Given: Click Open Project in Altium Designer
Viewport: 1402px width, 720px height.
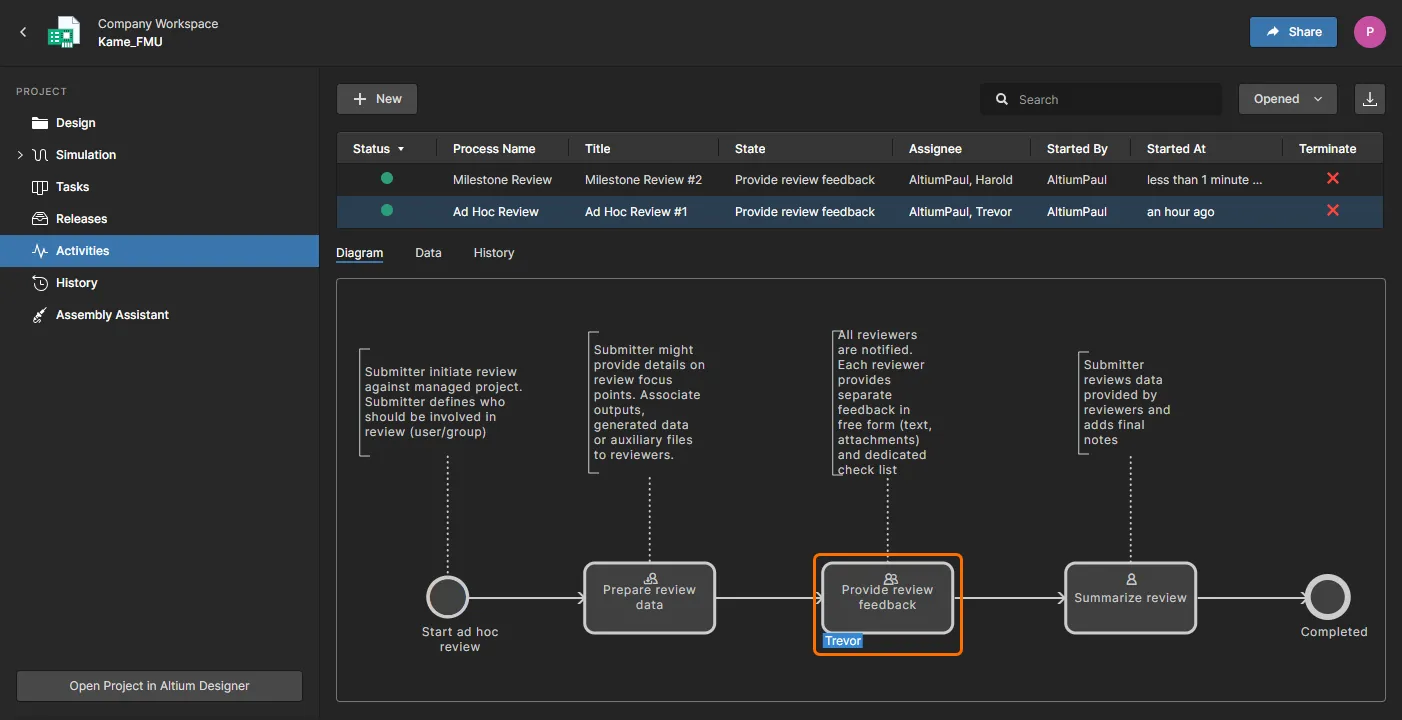Looking at the screenshot, I should tap(159, 686).
